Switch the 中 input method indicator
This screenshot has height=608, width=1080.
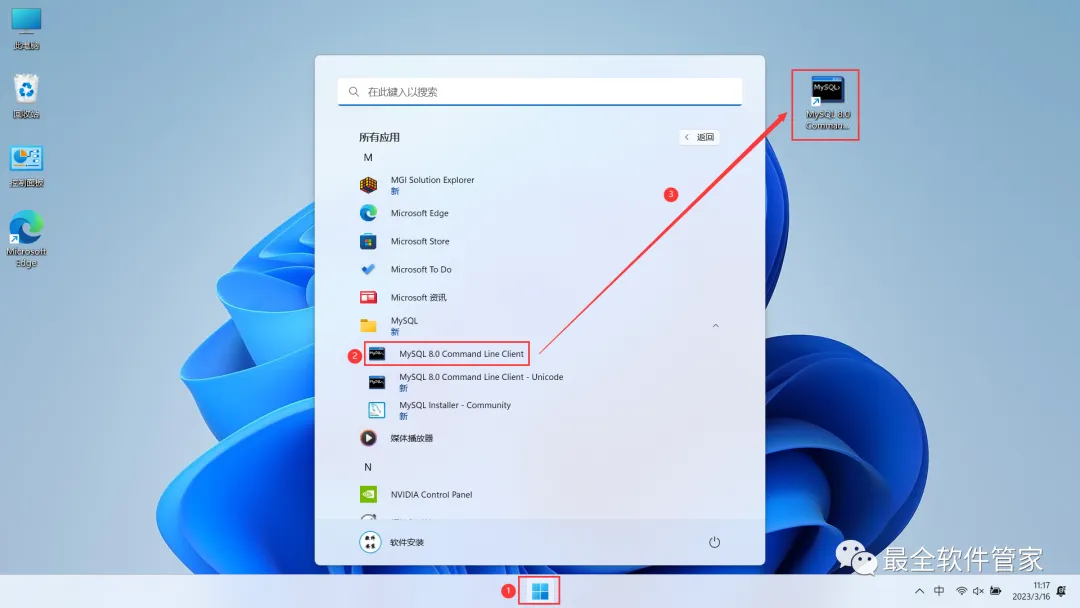click(939, 591)
